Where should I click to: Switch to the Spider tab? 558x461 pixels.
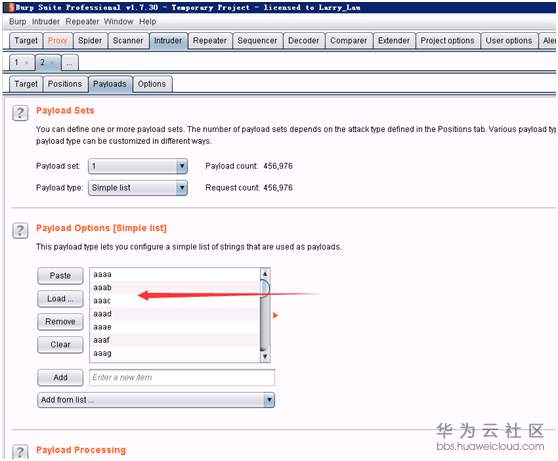click(90, 41)
